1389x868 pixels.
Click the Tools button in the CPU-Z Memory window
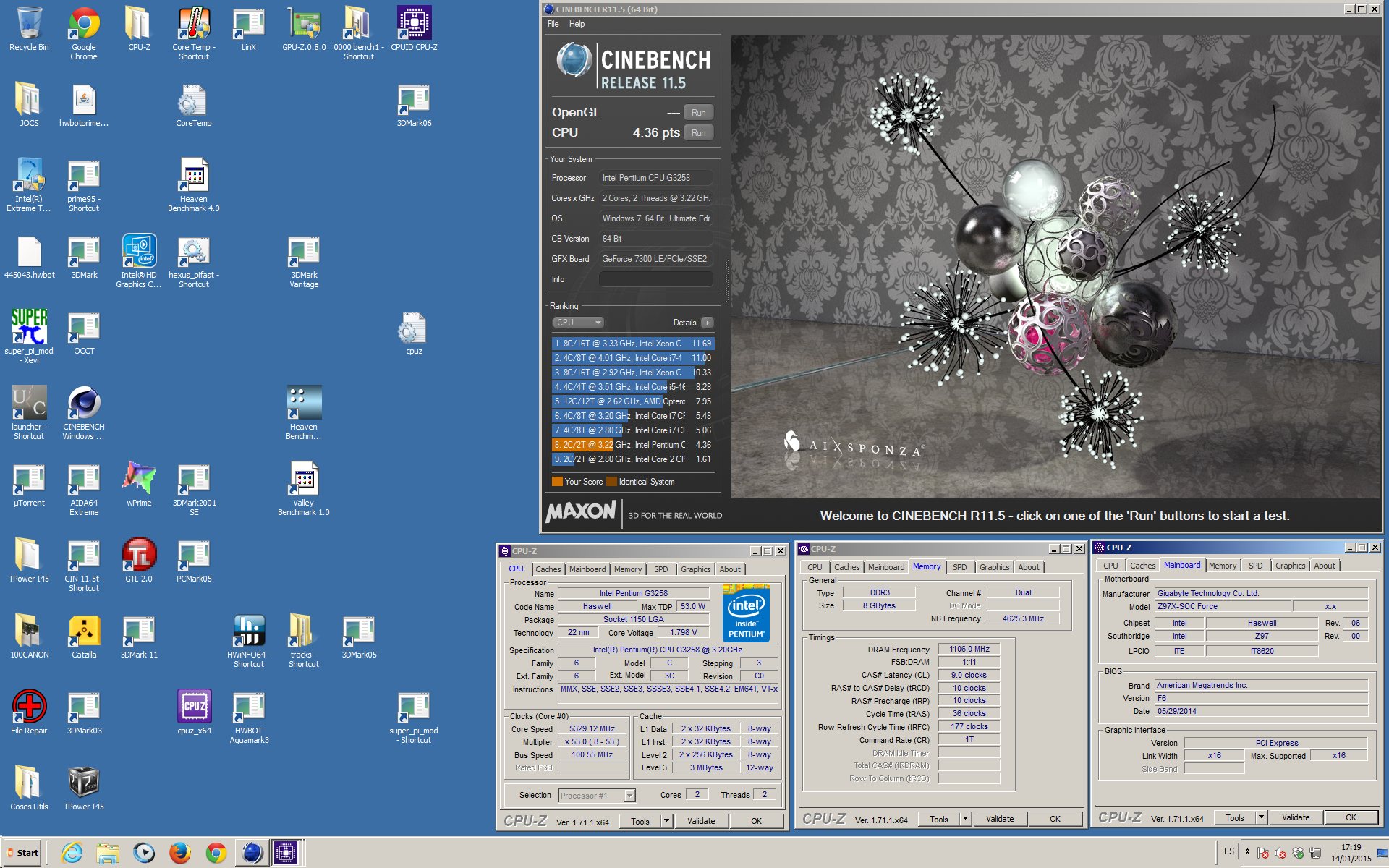coord(939,819)
